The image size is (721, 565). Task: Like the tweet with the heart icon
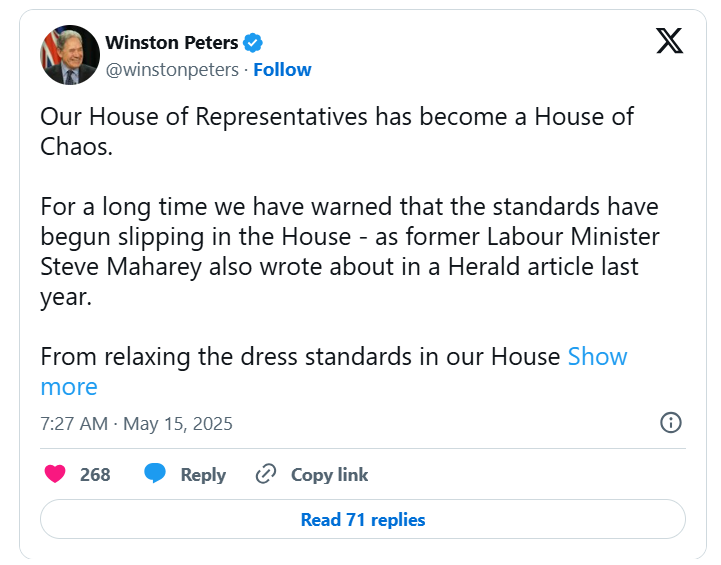[x=55, y=474]
